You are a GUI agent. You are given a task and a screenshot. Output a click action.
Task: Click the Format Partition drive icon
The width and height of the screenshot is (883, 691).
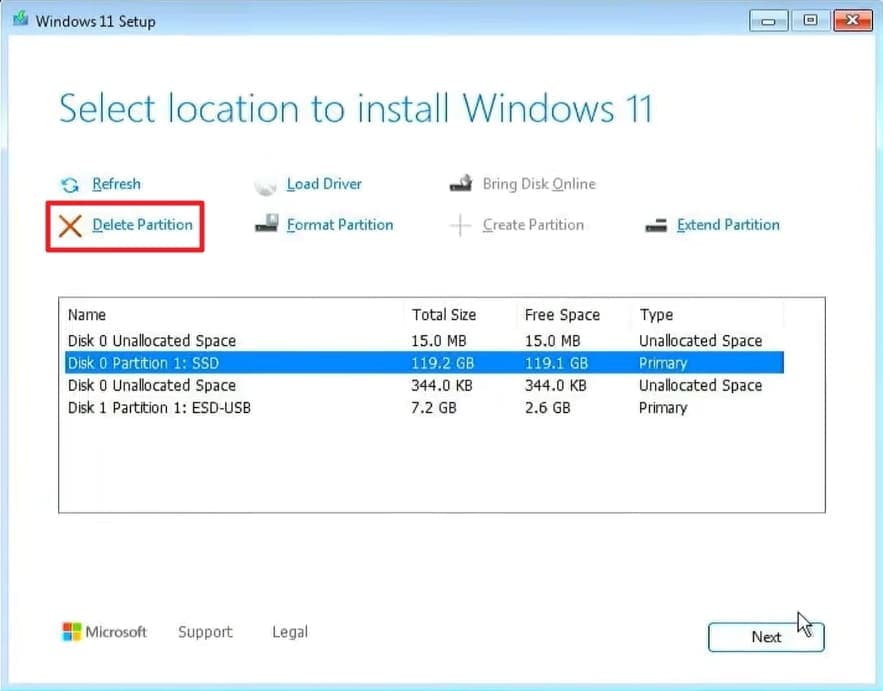pyautogui.click(x=266, y=224)
